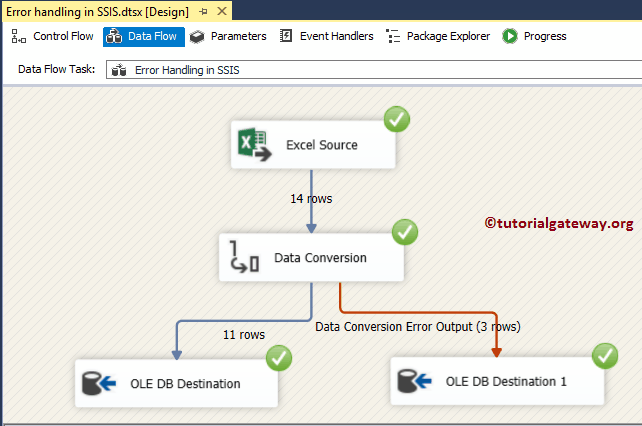Click the Data Conversion transformation icon

point(244,257)
